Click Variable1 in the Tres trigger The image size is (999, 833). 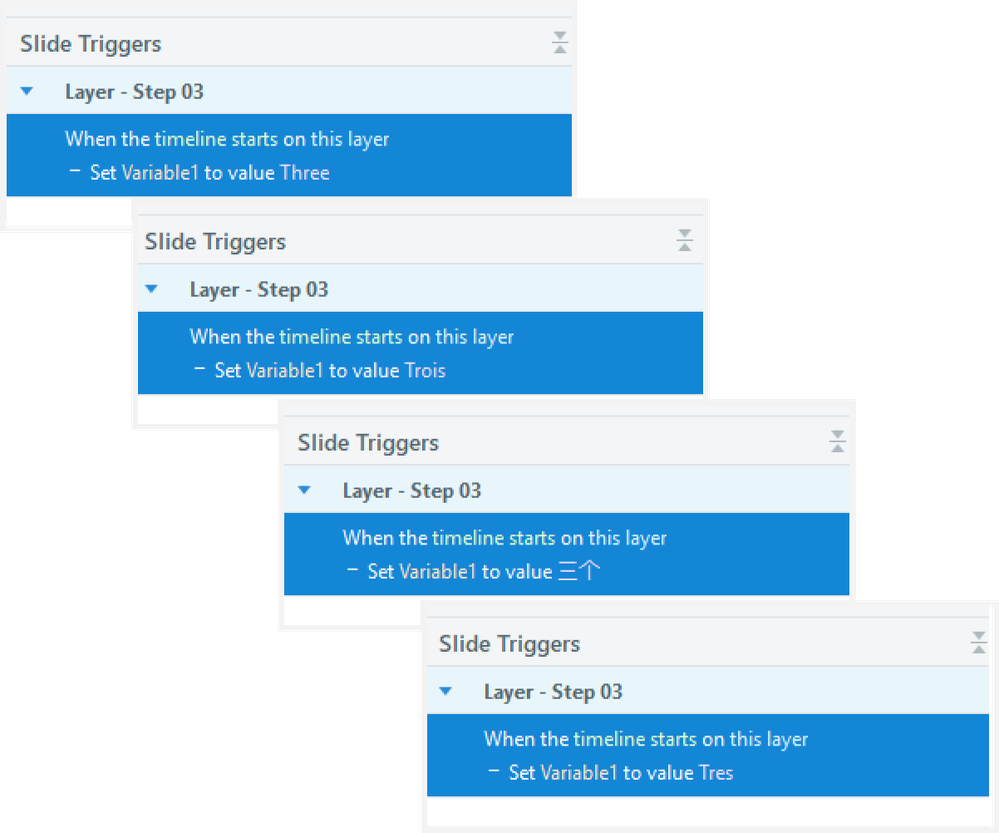(x=579, y=772)
